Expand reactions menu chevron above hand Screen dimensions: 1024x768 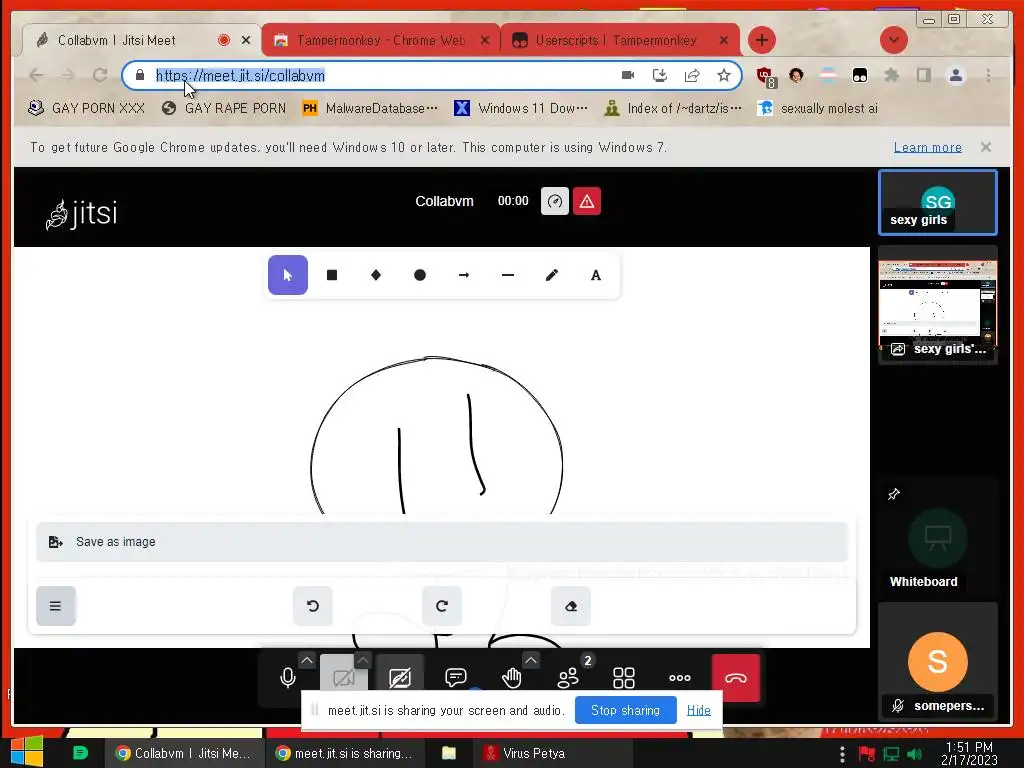(531, 660)
